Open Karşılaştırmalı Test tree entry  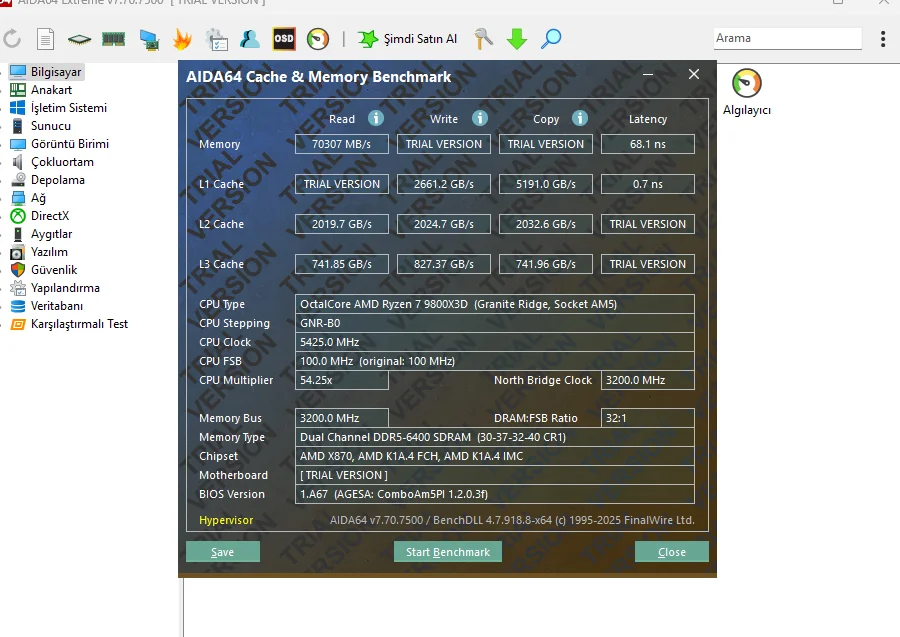point(79,324)
